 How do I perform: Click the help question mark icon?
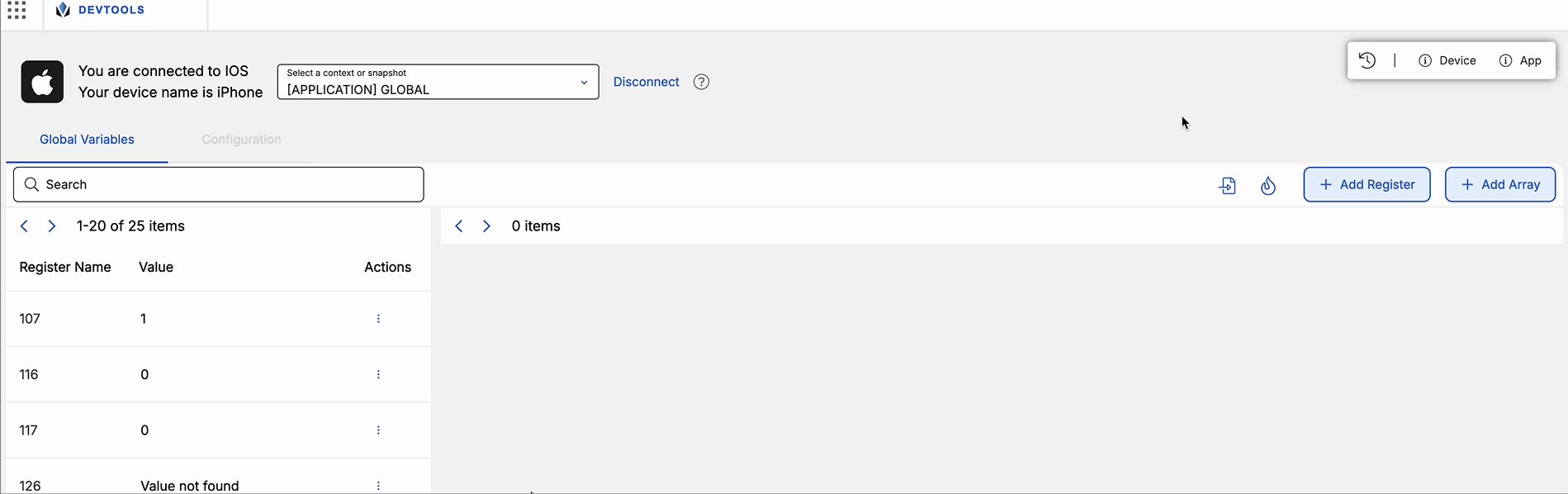[701, 82]
